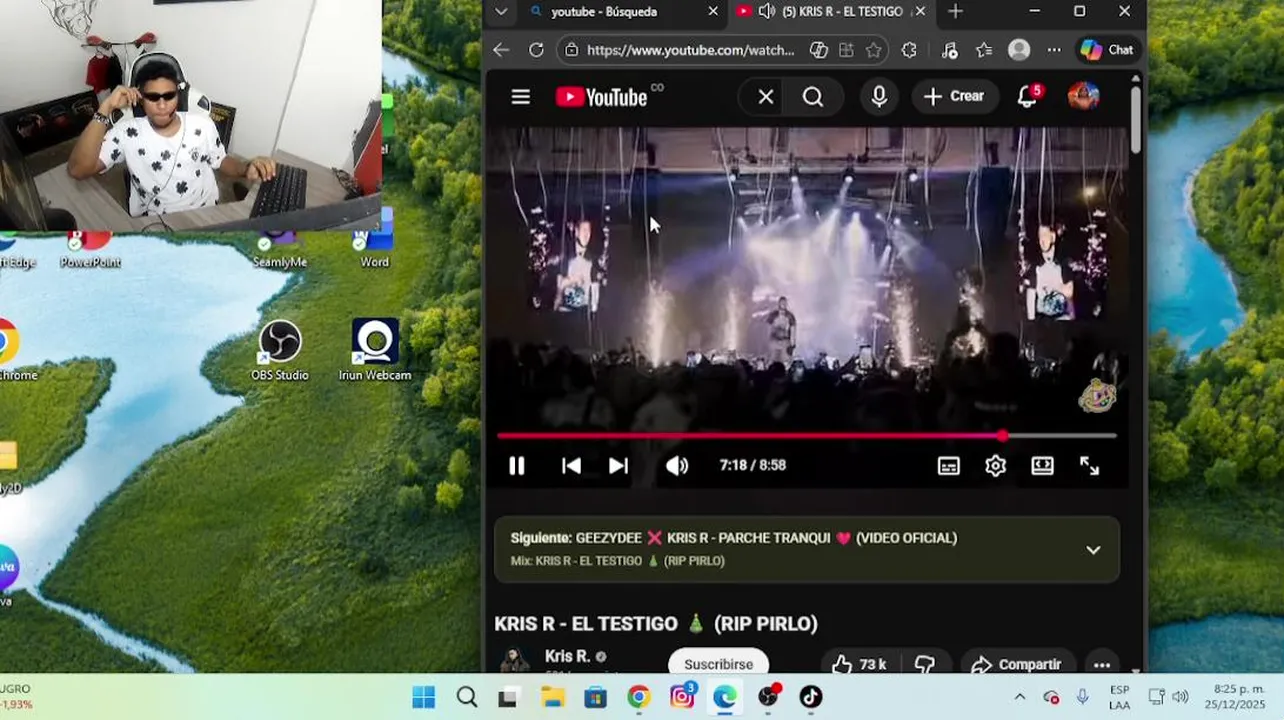This screenshot has width=1284, height=720.
Task: Open a new browser tab
Action: tap(955, 12)
